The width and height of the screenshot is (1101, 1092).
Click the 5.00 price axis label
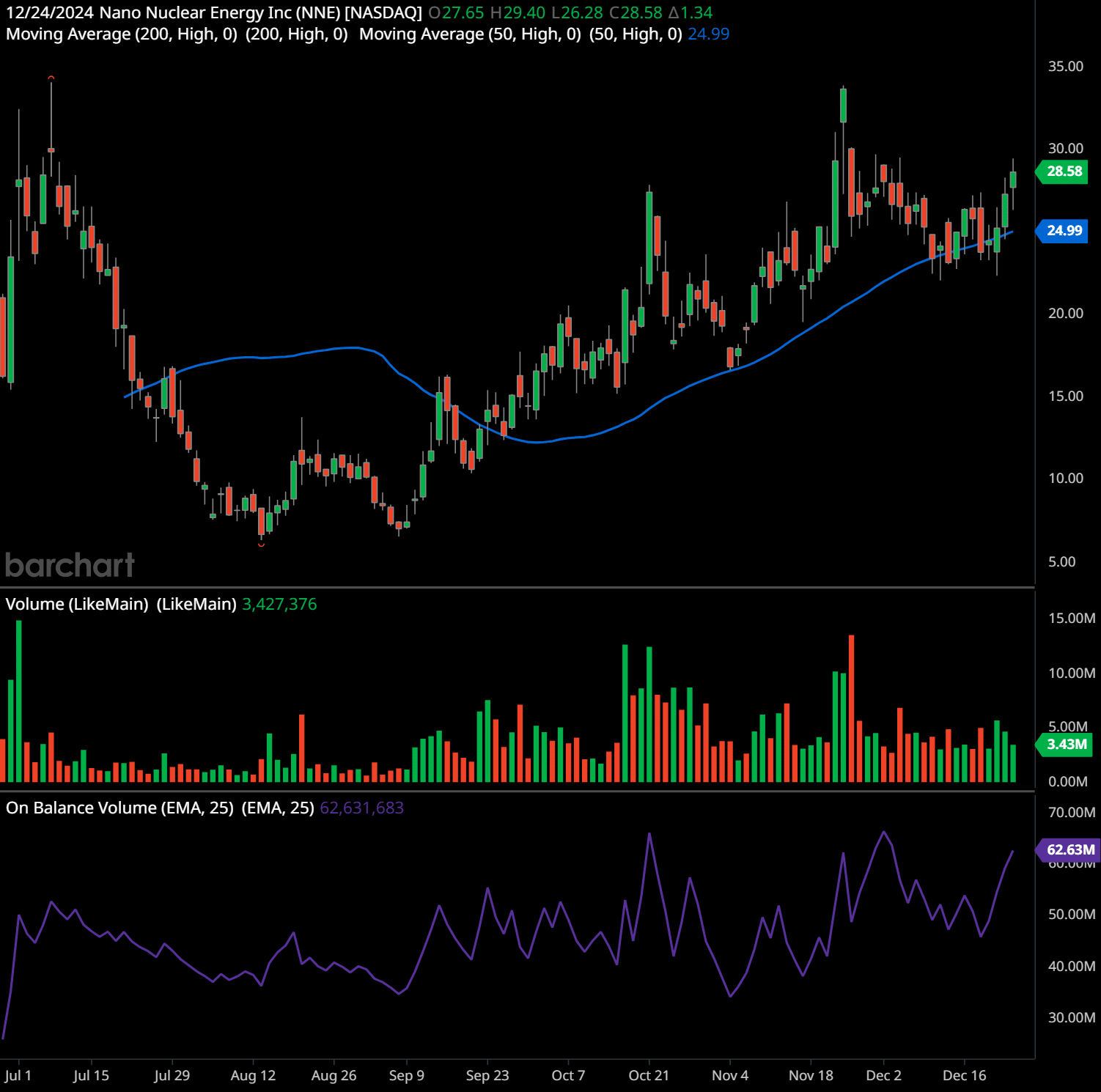1062,562
